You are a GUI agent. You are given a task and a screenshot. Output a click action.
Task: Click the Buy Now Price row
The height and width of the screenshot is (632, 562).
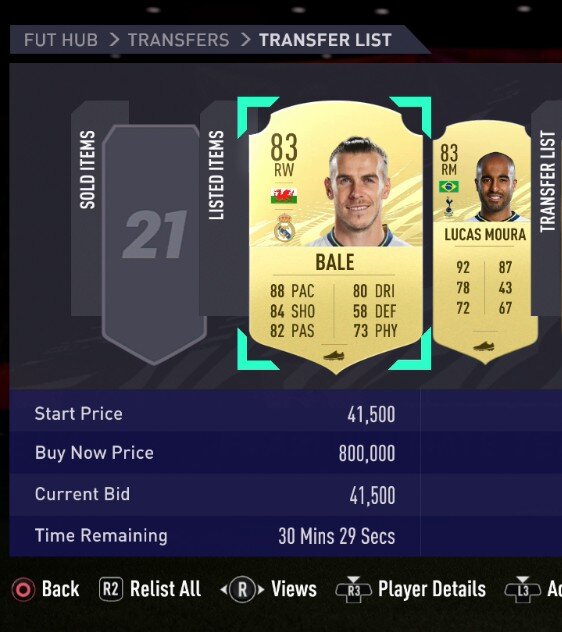coord(215,453)
